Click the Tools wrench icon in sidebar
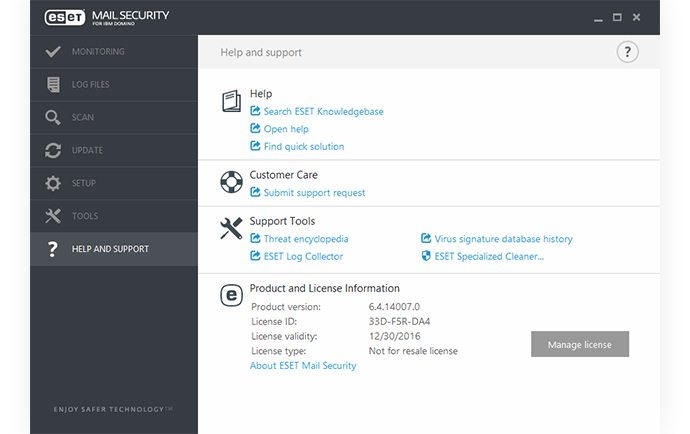The width and height of the screenshot is (690, 434). [53, 216]
